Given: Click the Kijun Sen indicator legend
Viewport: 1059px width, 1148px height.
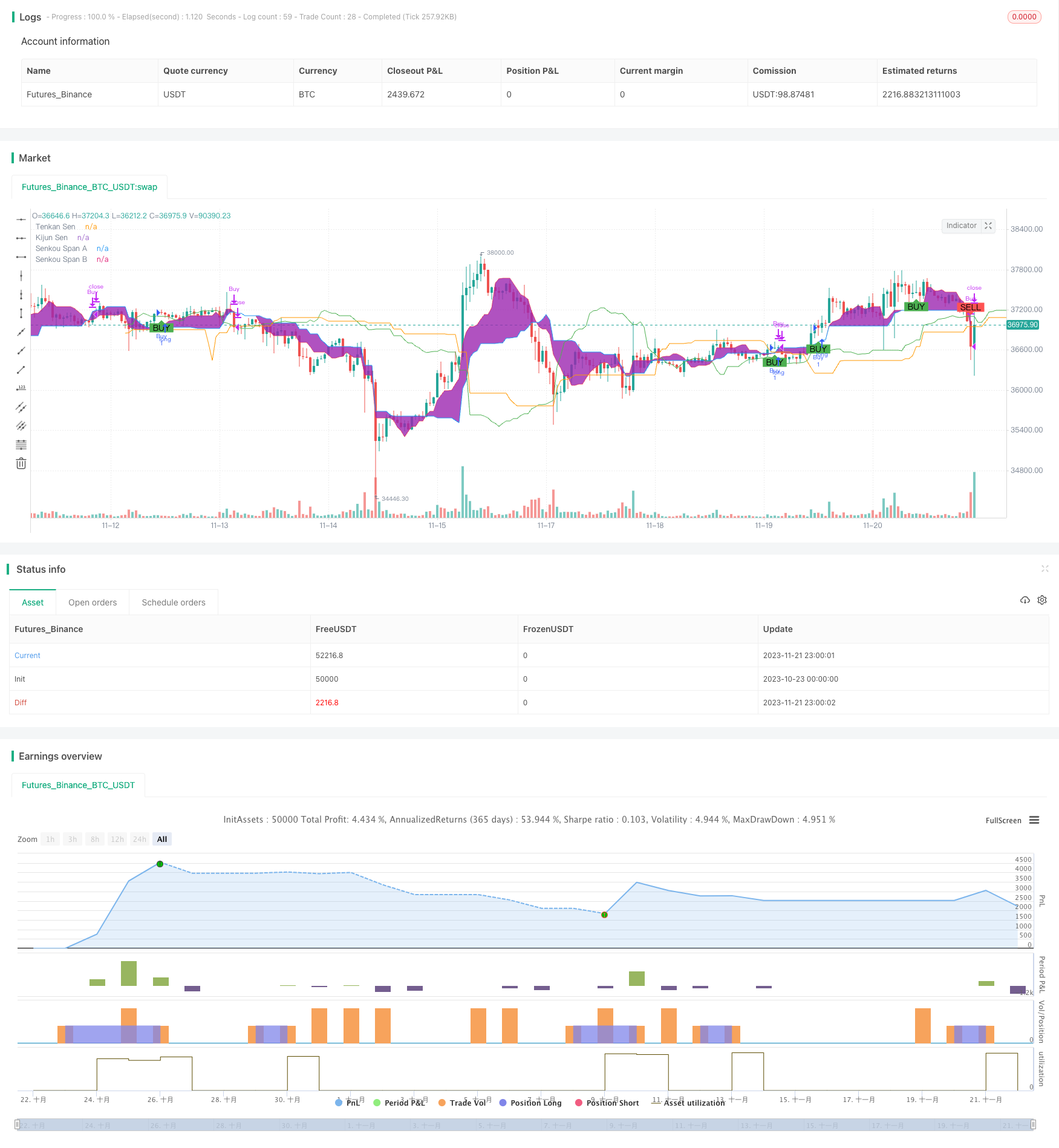Looking at the screenshot, I should (x=51, y=238).
